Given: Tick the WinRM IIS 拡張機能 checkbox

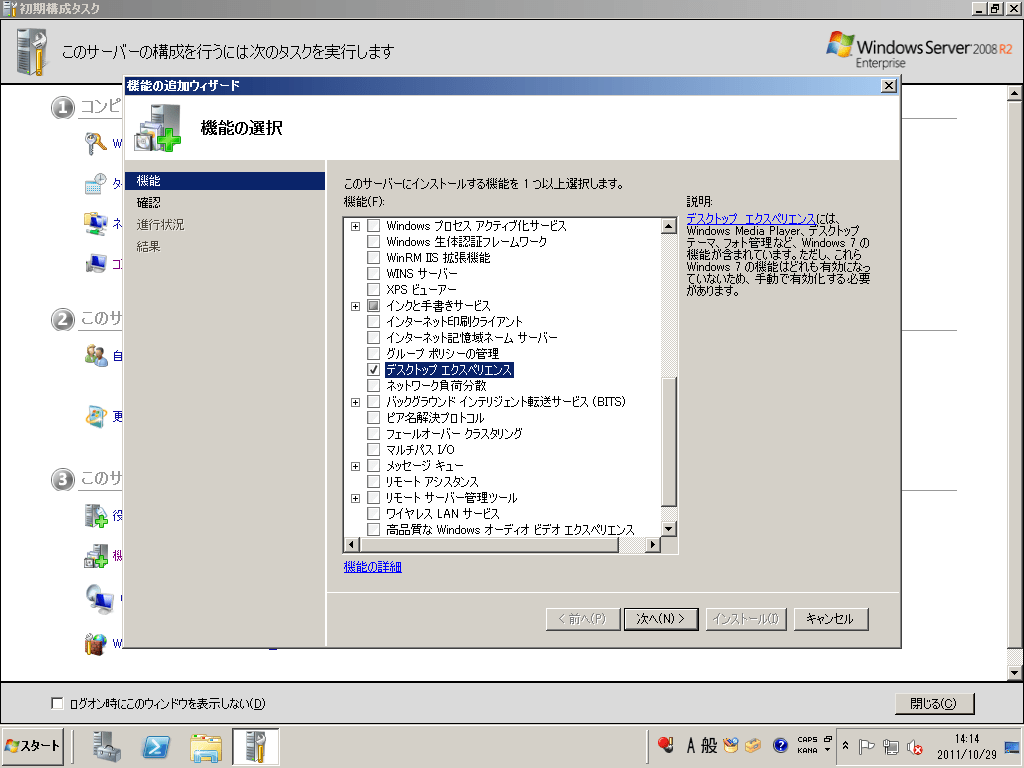Looking at the screenshot, I should (x=374, y=257).
